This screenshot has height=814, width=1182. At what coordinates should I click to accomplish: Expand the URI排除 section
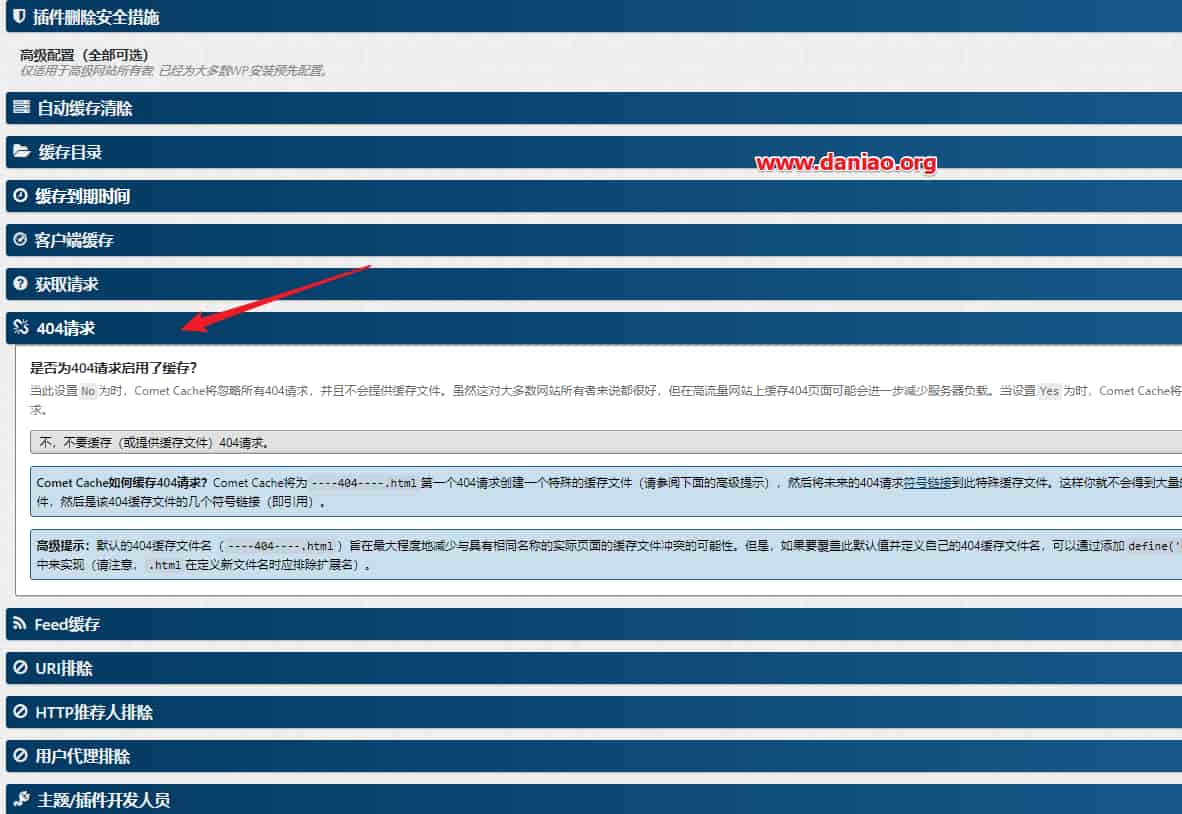(594, 668)
